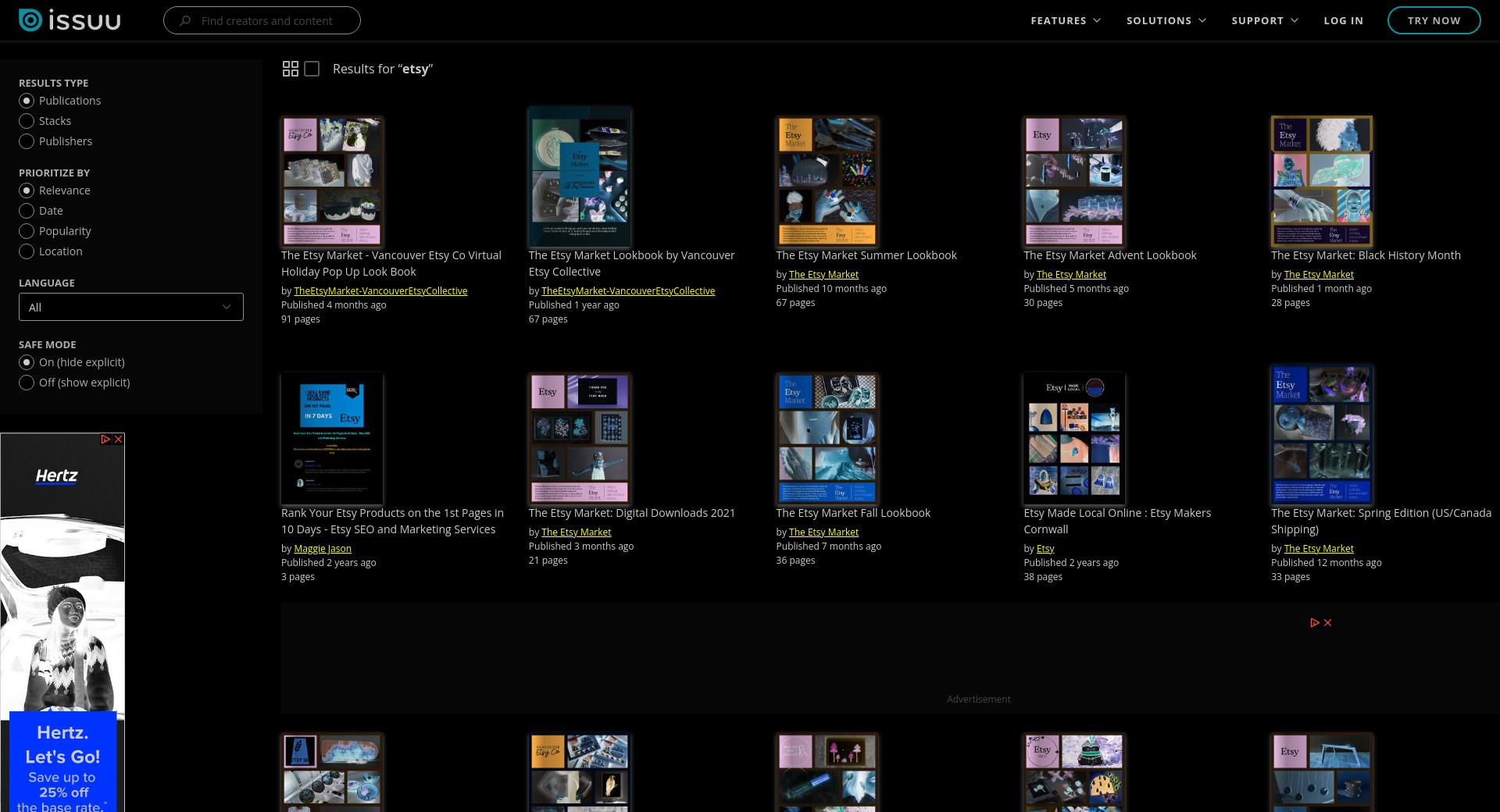Screen dimensions: 1500x812
Task: Select Publishers results type
Action: pyautogui.click(x=55, y=141)
